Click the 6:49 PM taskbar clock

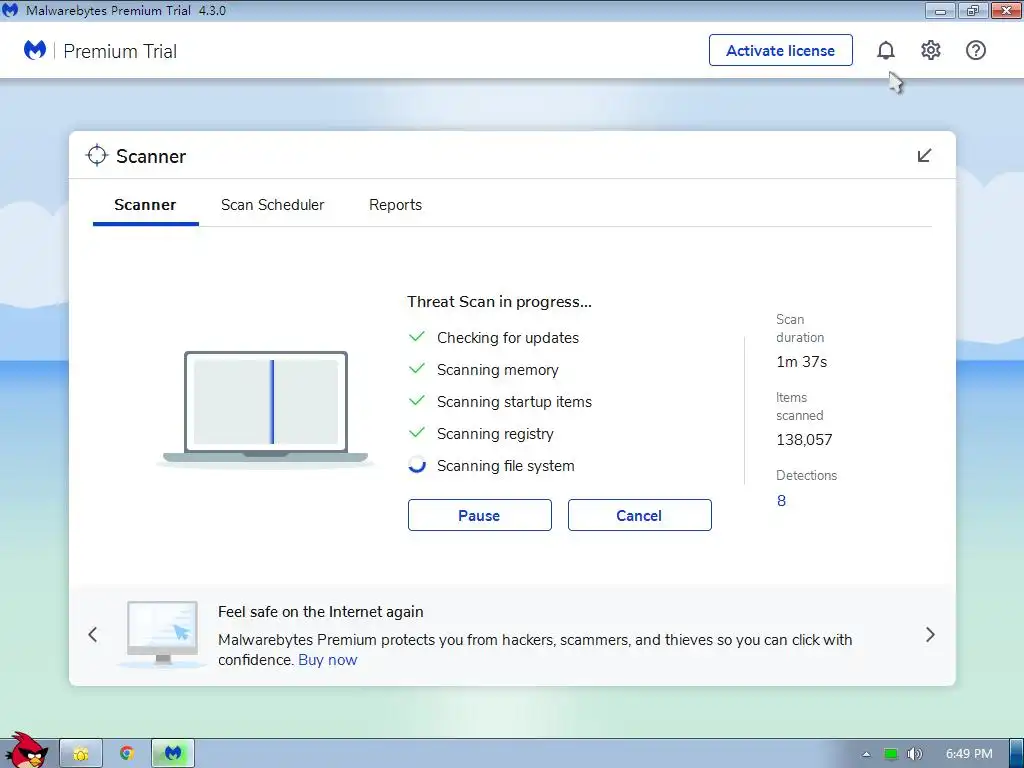969,754
